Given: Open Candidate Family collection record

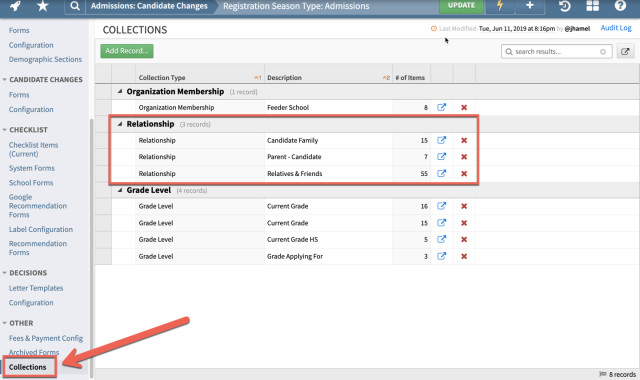Looking at the screenshot, I should click(441, 140).
